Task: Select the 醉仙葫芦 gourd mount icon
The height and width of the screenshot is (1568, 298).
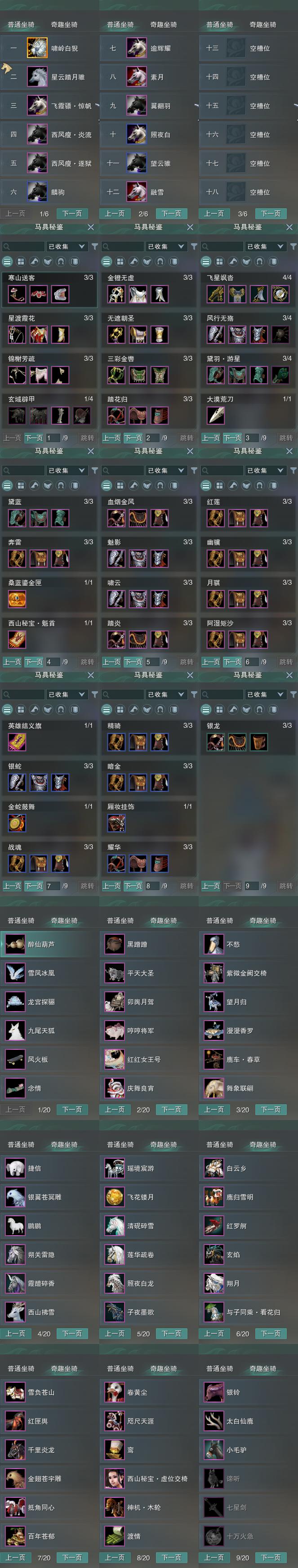Action: (15, 944)
